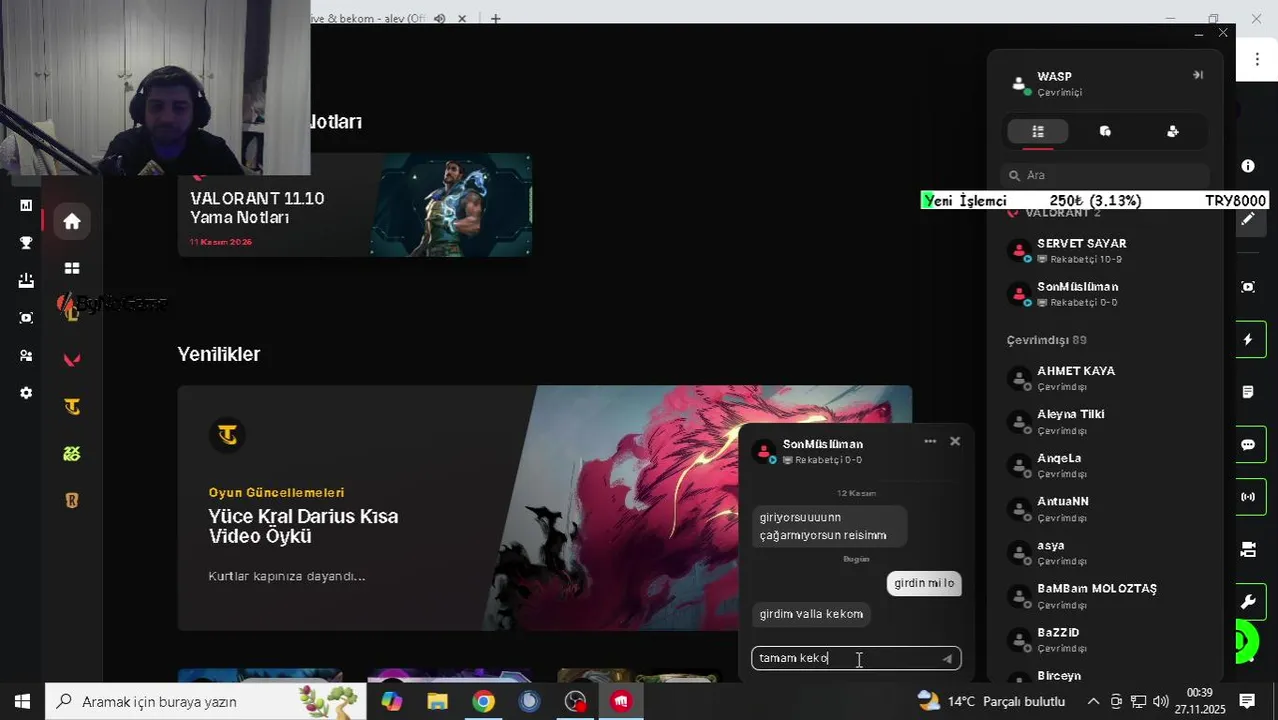Switch to the friend groups tab

click(1105, 131)
